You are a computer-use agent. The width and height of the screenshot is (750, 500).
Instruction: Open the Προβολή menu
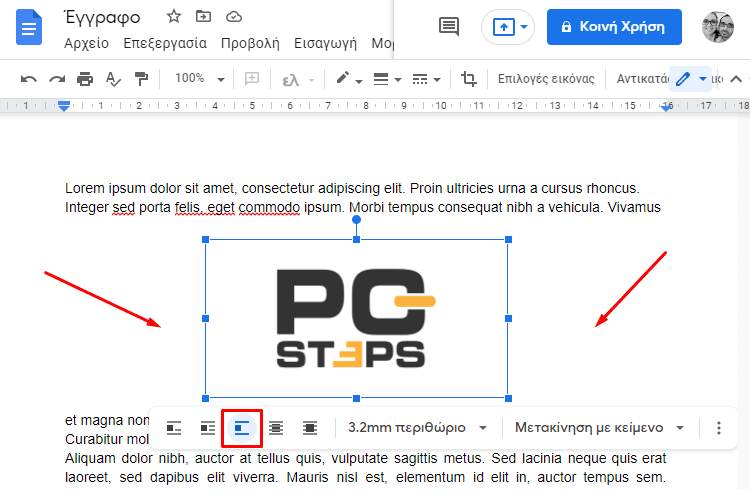[250, 43]
